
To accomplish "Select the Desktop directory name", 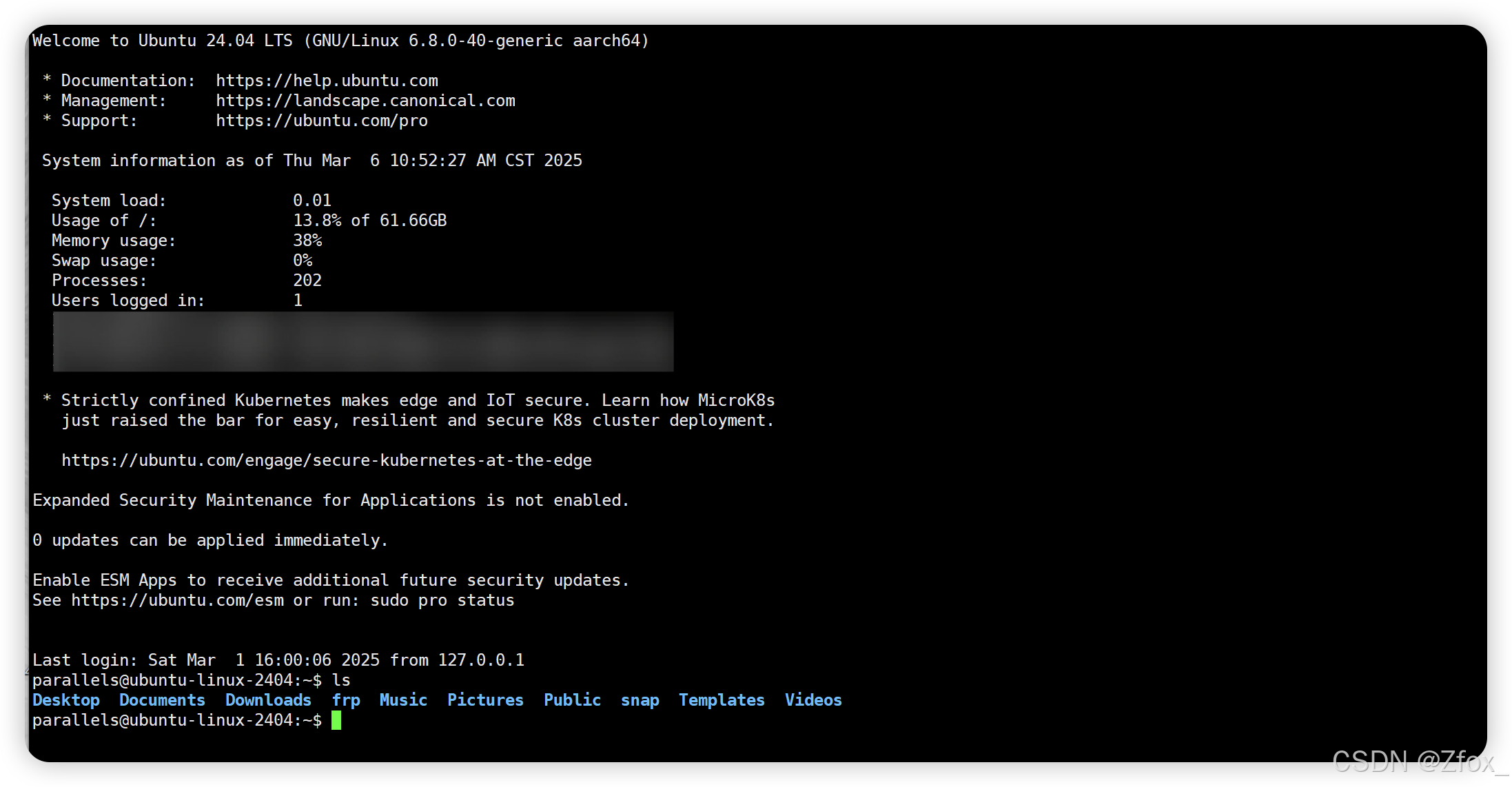I will click(66, 700).
